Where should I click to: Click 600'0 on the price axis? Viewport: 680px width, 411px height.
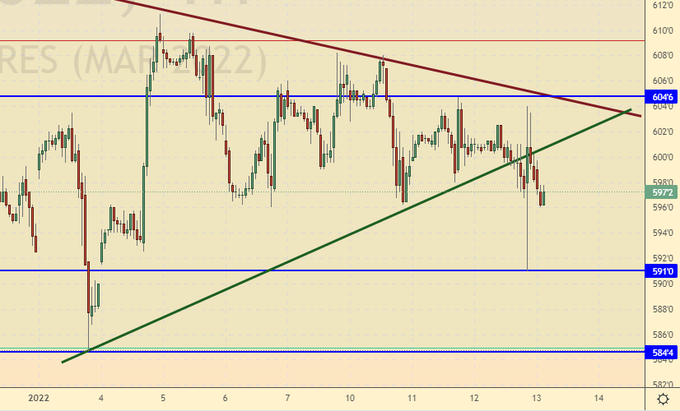pyautogui.click(x=662, y=157)
